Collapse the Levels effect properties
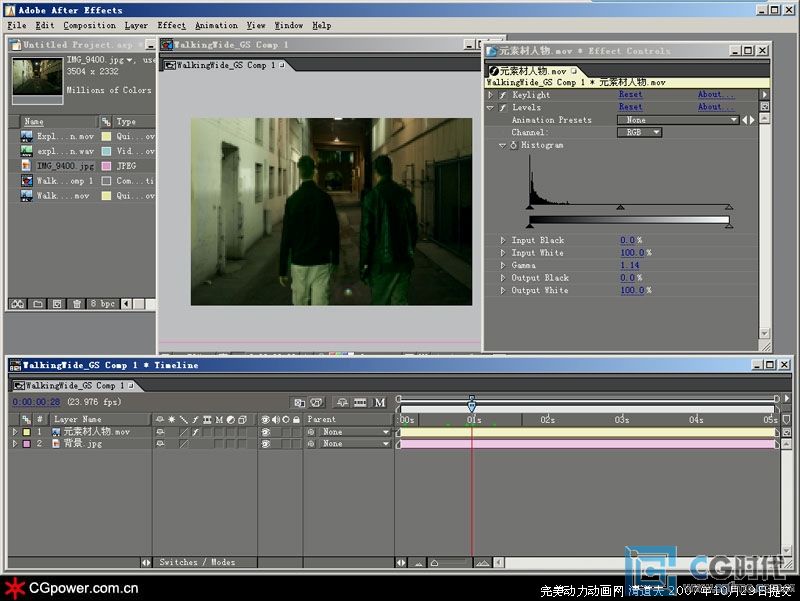800x601 pixels. [x=490, y=108]
